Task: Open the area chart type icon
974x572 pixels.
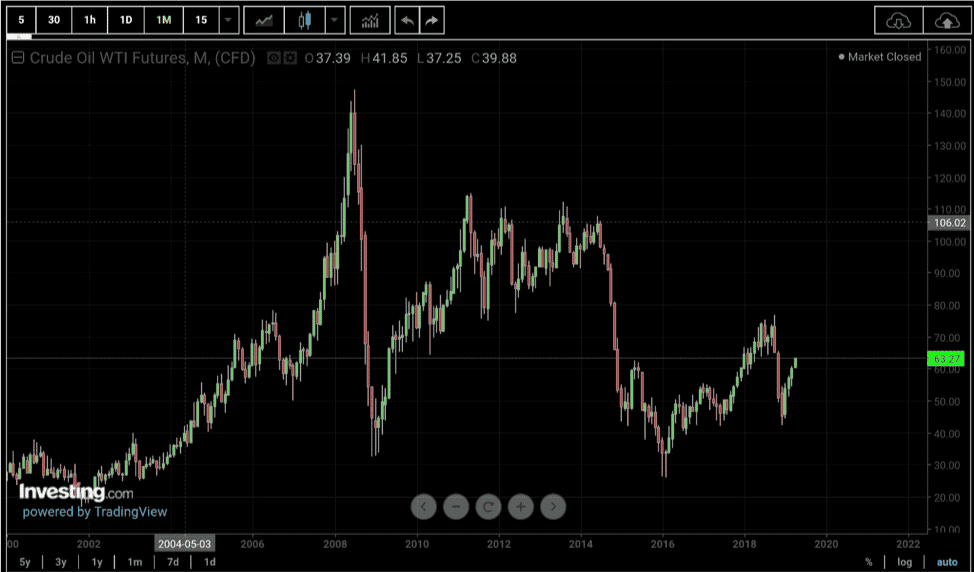Action: pos(264,20)
